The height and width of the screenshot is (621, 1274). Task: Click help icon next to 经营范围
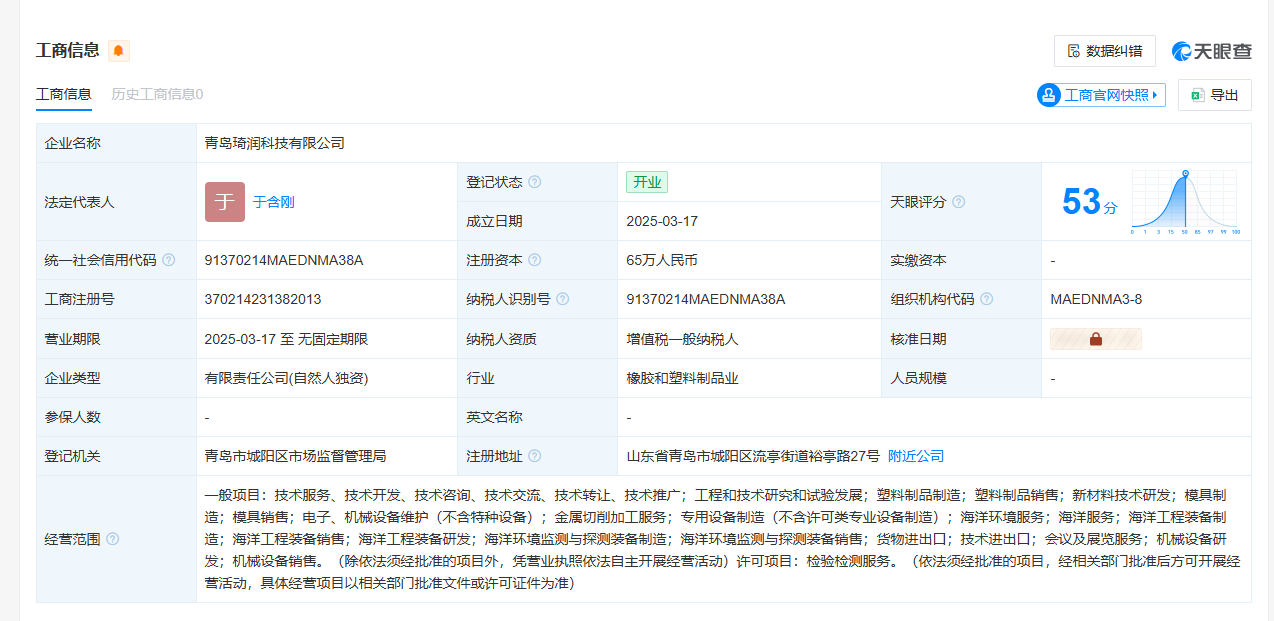[113, 539]
